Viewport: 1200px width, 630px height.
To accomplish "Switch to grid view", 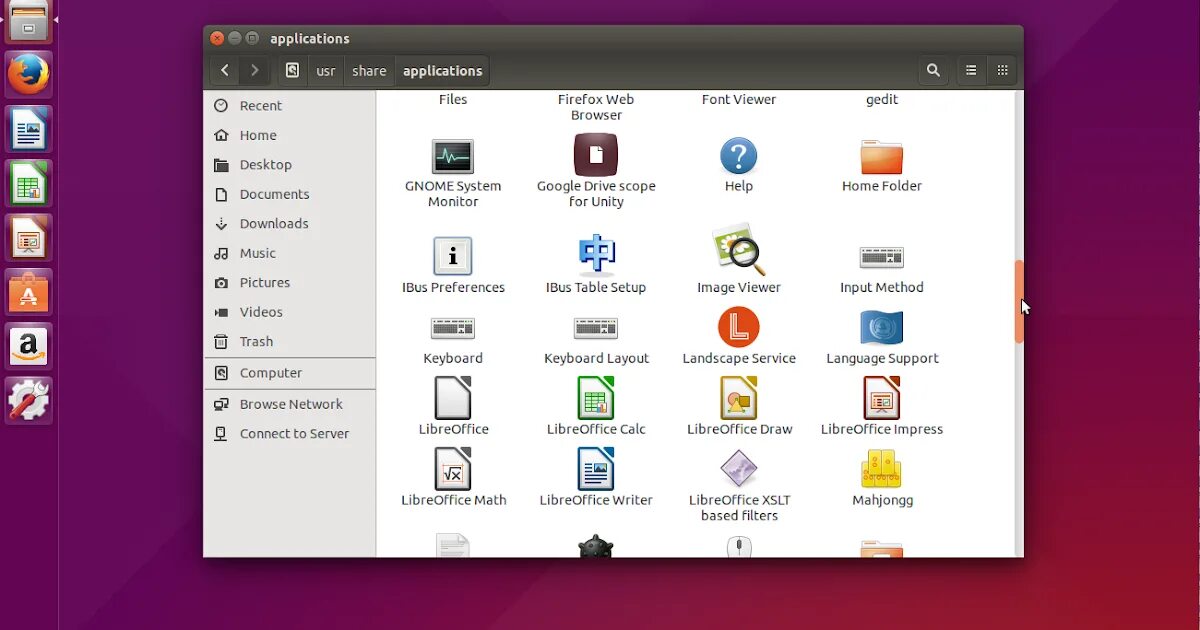I will (x=1002, y=70).
